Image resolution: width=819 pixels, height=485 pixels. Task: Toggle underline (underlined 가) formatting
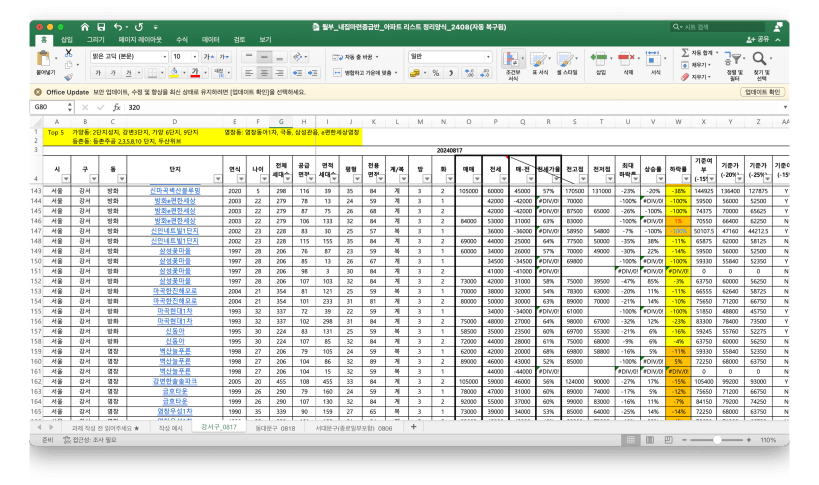128,73
